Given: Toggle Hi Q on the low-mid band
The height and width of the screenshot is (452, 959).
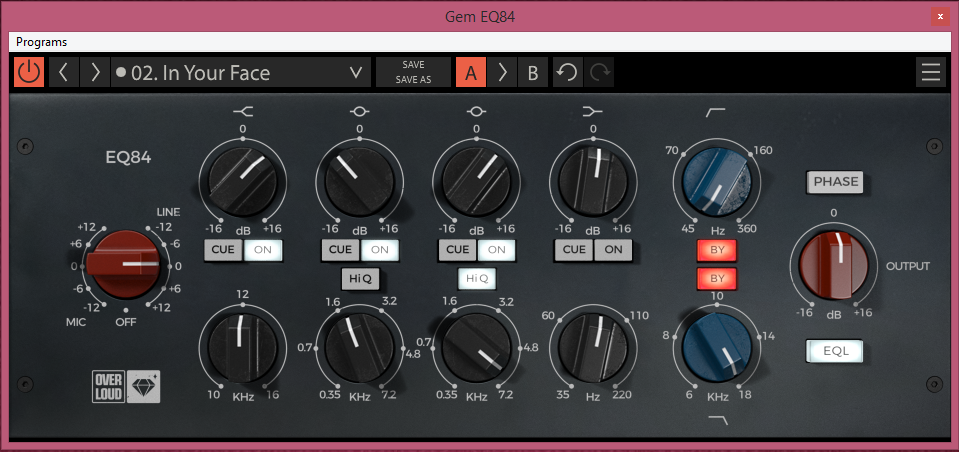Looking at the screenshot, I should coord(477,279).
